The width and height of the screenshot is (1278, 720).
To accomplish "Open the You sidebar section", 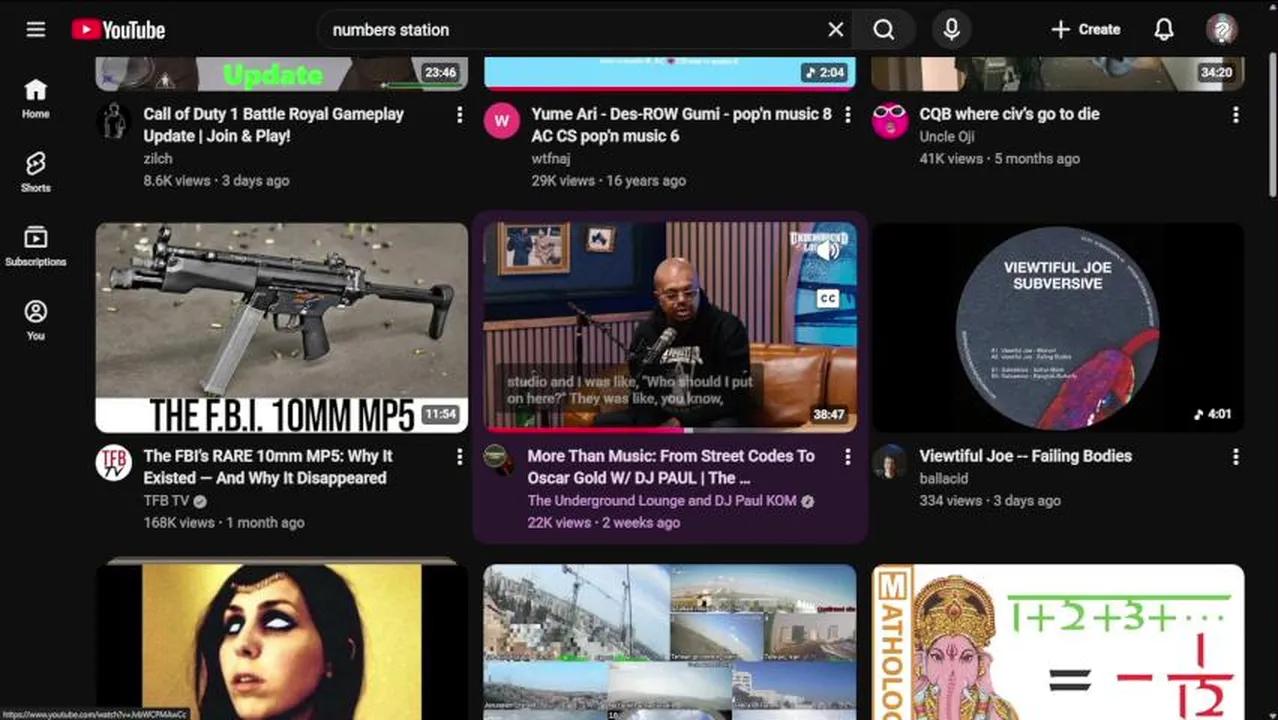I will [36, 320].
